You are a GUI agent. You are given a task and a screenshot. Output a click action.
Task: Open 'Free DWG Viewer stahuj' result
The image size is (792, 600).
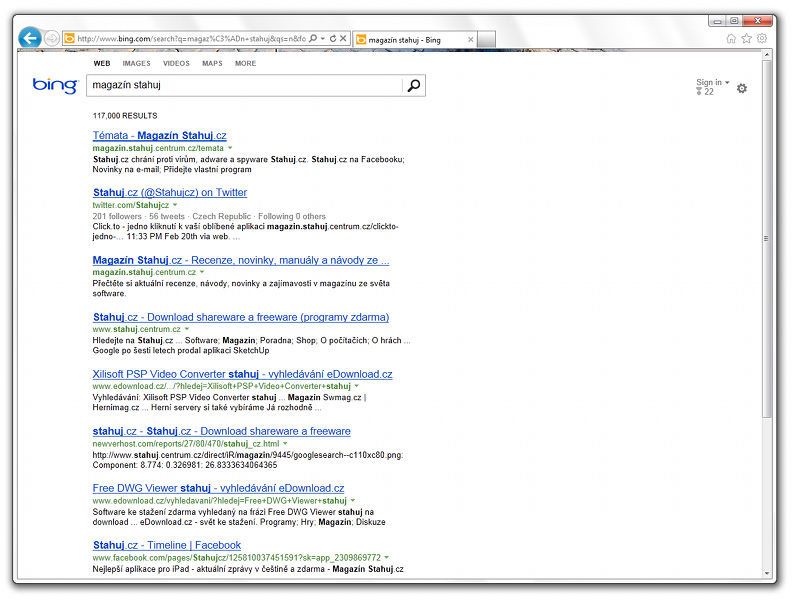click(x=218, y=488)
